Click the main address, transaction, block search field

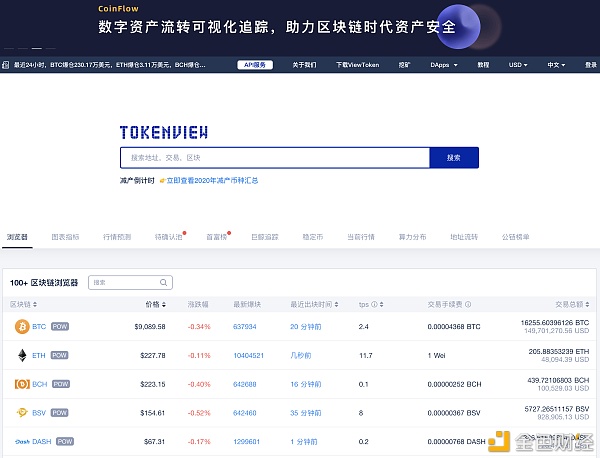275,158
